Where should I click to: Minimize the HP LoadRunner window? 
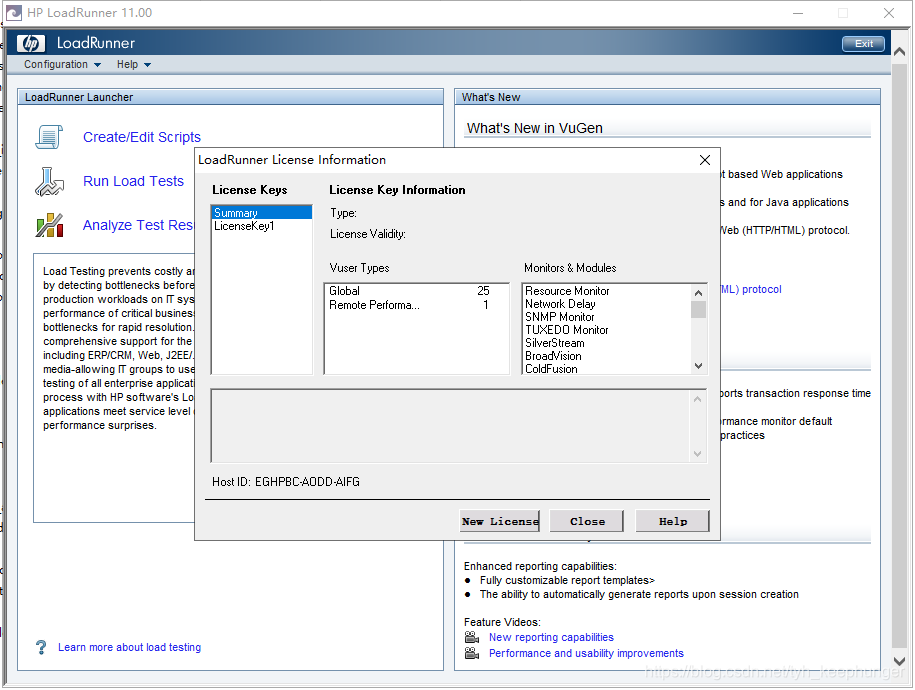(798, 13)
